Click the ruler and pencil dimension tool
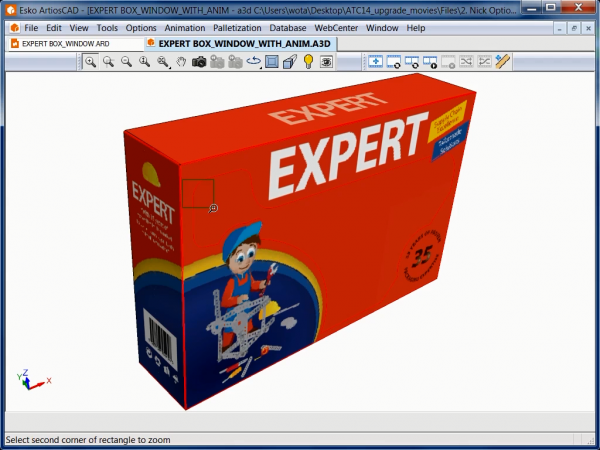 coord(502,62)
